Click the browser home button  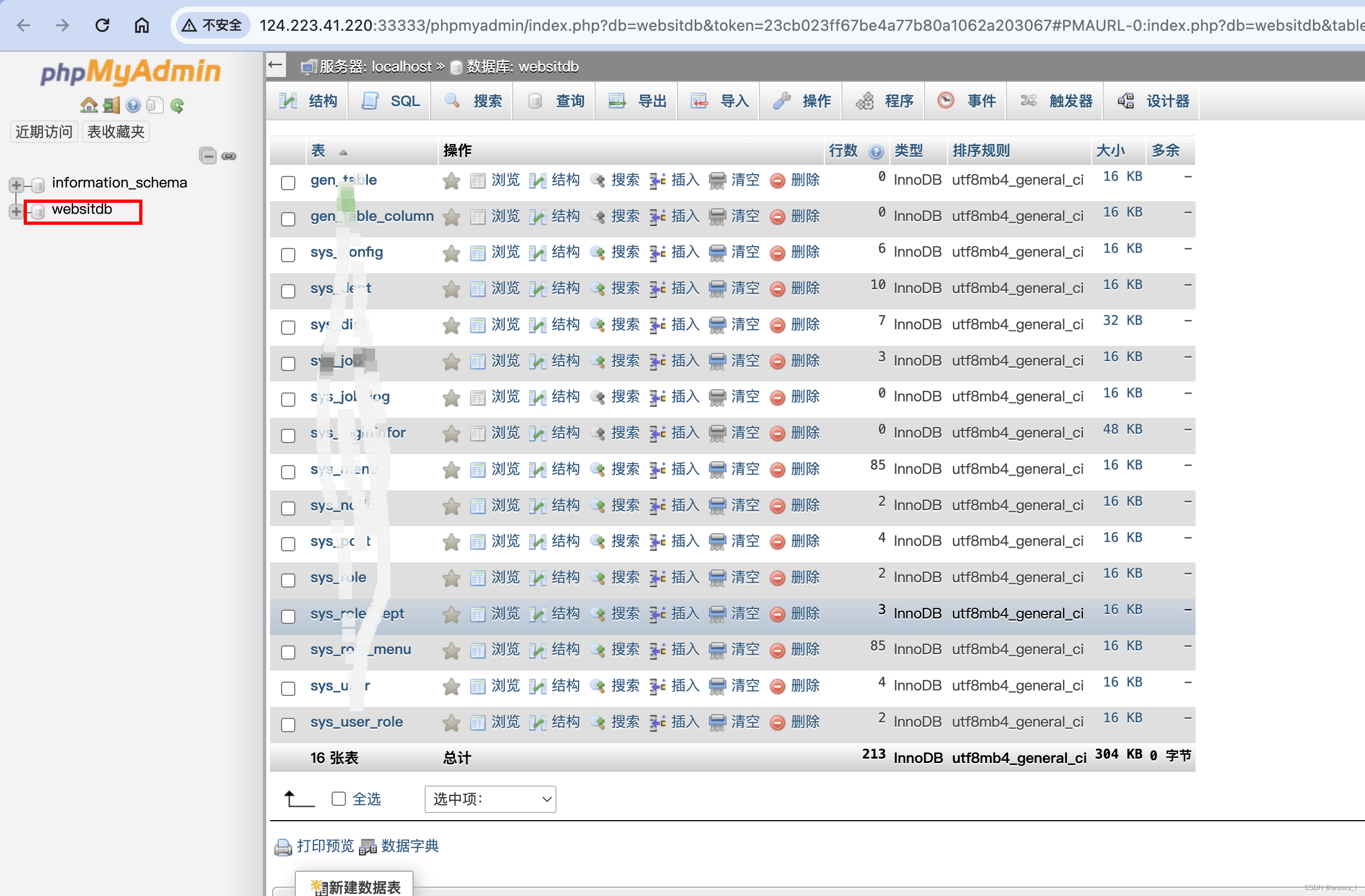(x=142, y=25)
